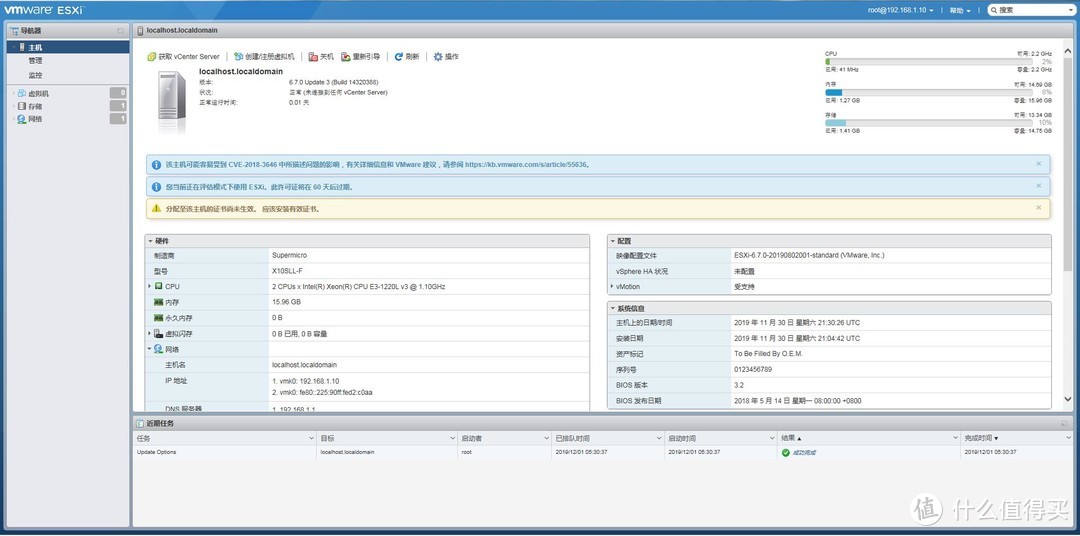Viewport: 1080px width, 536px height.
Task: Open the Actions gear icon
Action: [438, 57]
